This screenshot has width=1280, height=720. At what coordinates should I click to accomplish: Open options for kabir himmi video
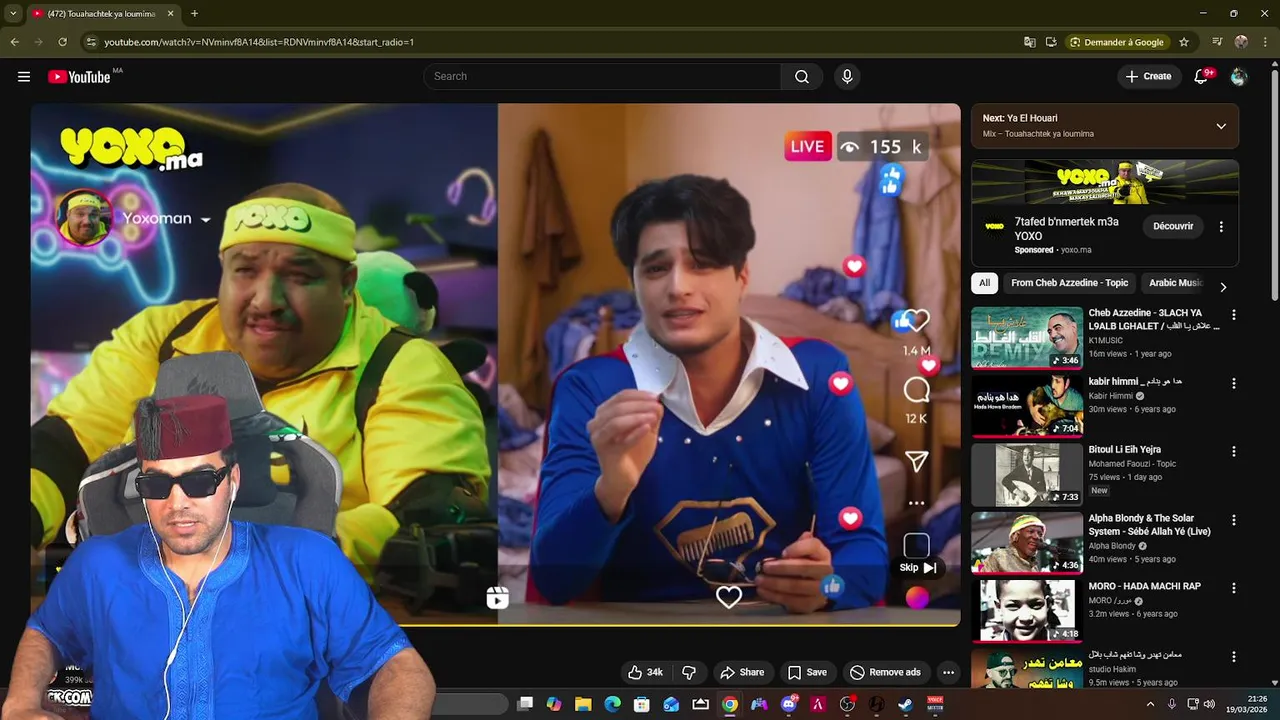(1233, 383)
